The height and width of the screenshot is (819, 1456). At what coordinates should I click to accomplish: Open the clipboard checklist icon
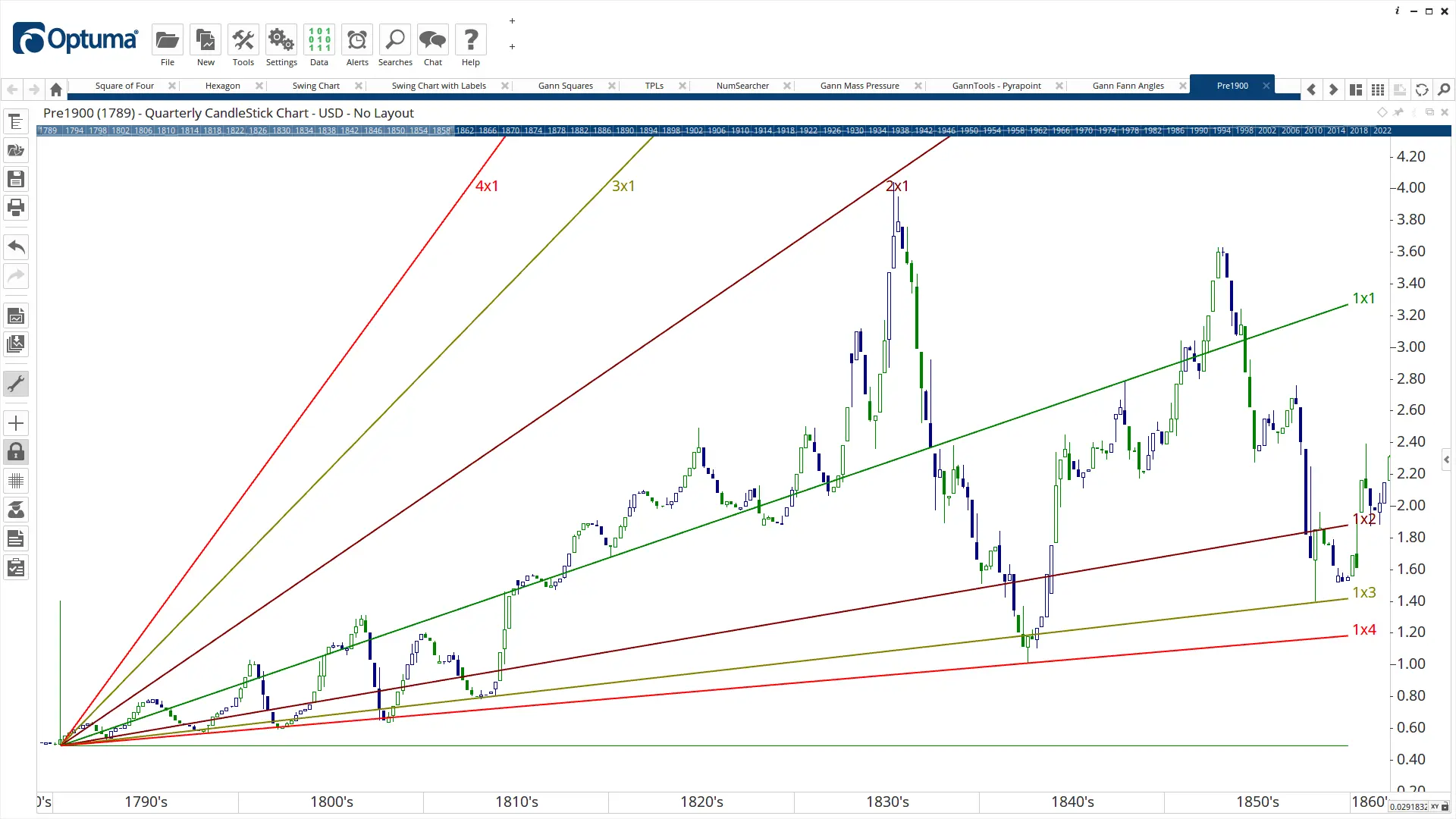(16, 567)
